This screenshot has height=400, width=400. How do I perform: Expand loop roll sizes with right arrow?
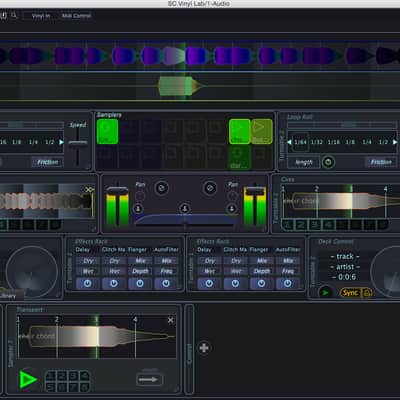point(395,142)
